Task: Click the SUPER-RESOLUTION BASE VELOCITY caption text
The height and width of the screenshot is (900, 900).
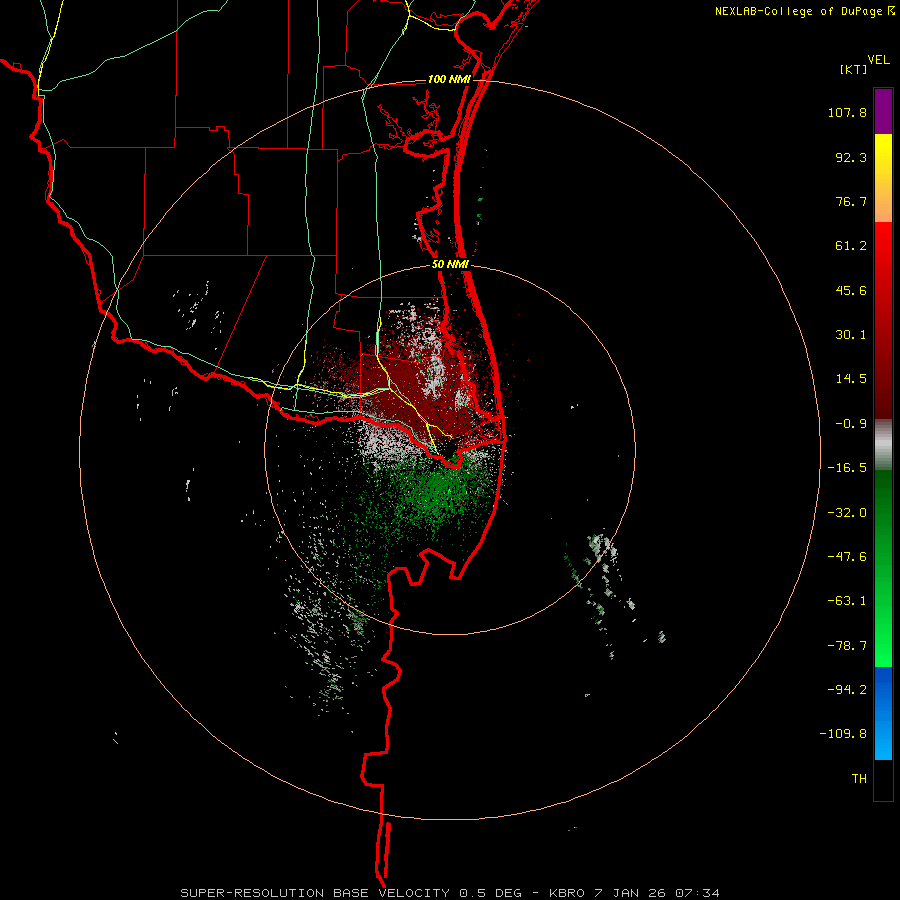Action: click(315, 893)
